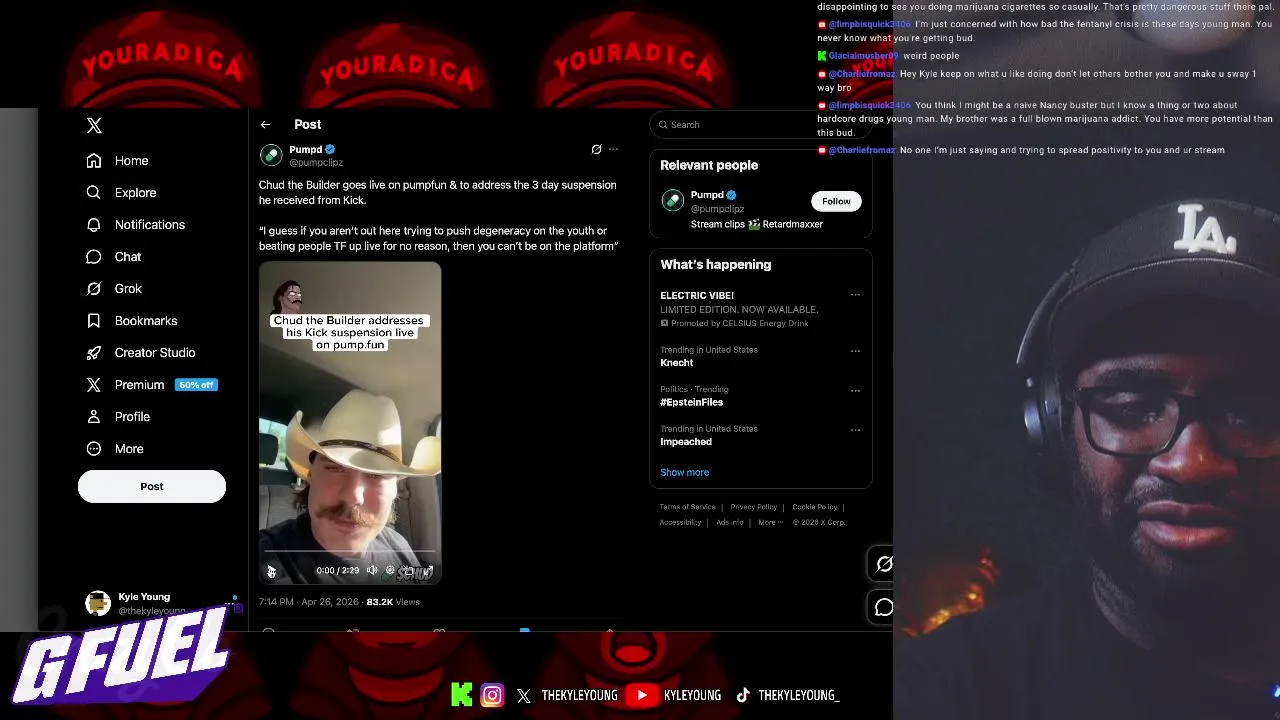The image size is (1280, 720).
Task: Open the Impeached trending topic
Action: point(708,435)
